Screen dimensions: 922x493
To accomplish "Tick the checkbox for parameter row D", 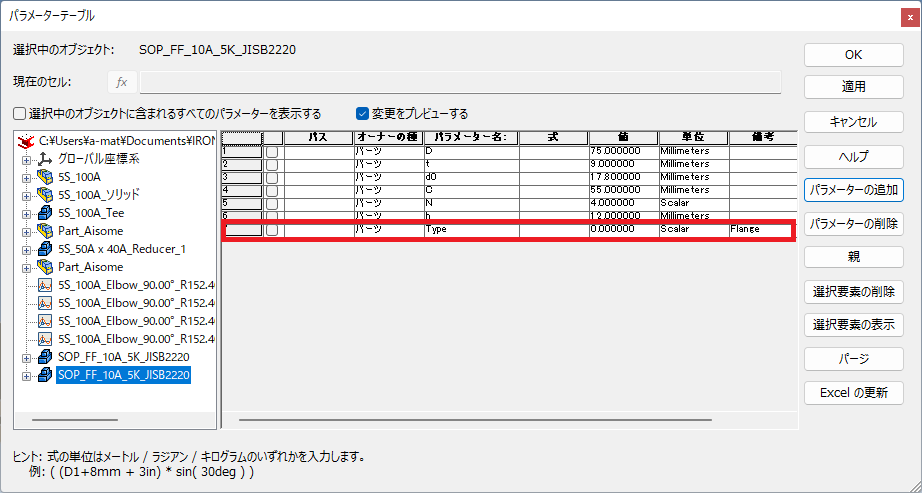I will click(272, 150).
